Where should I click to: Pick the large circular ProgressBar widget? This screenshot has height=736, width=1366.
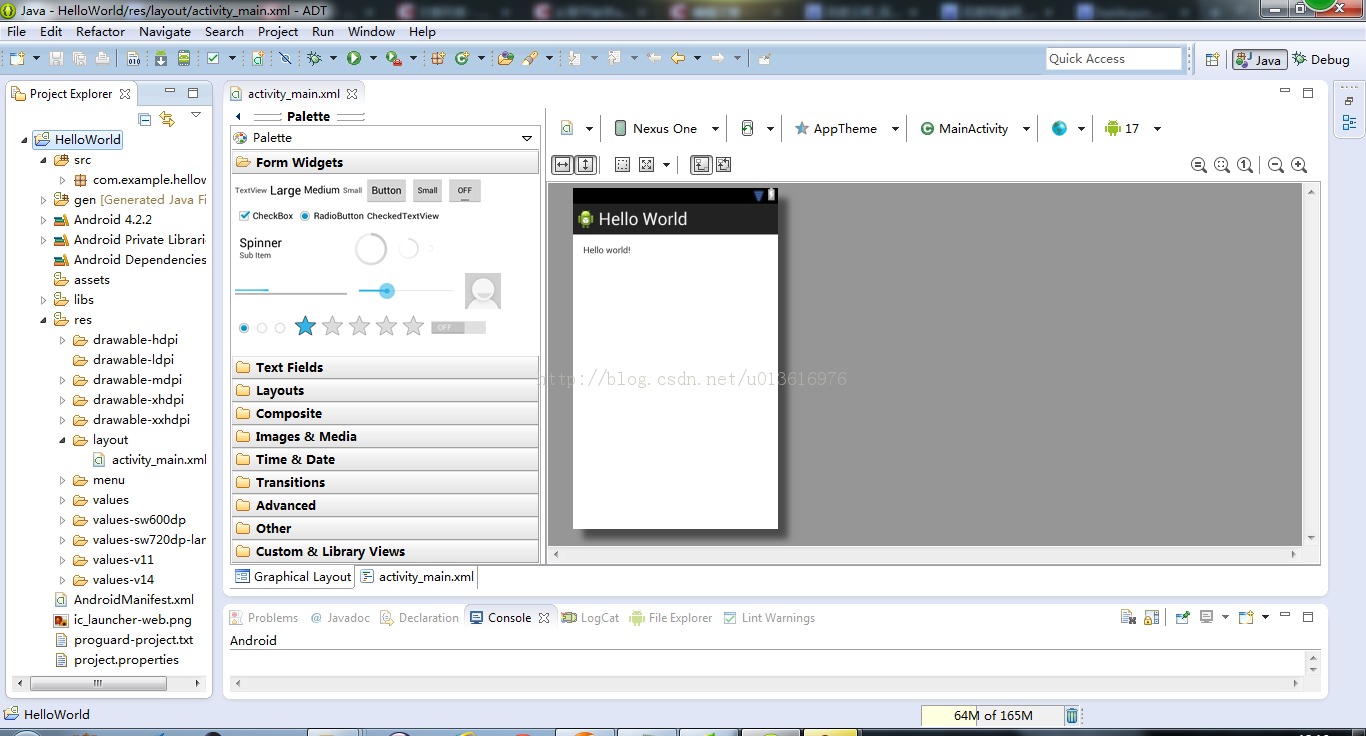coord(371,249)
